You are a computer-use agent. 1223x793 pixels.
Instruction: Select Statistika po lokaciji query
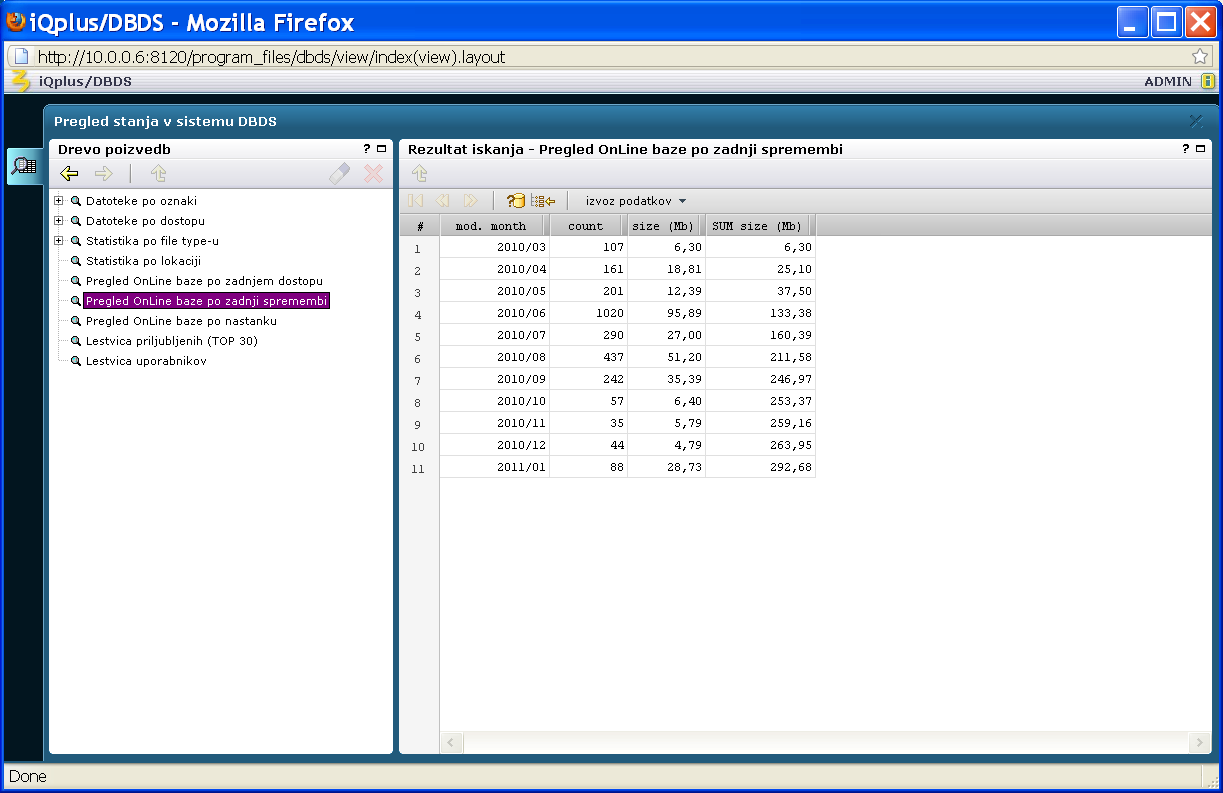tap(143, 261)
